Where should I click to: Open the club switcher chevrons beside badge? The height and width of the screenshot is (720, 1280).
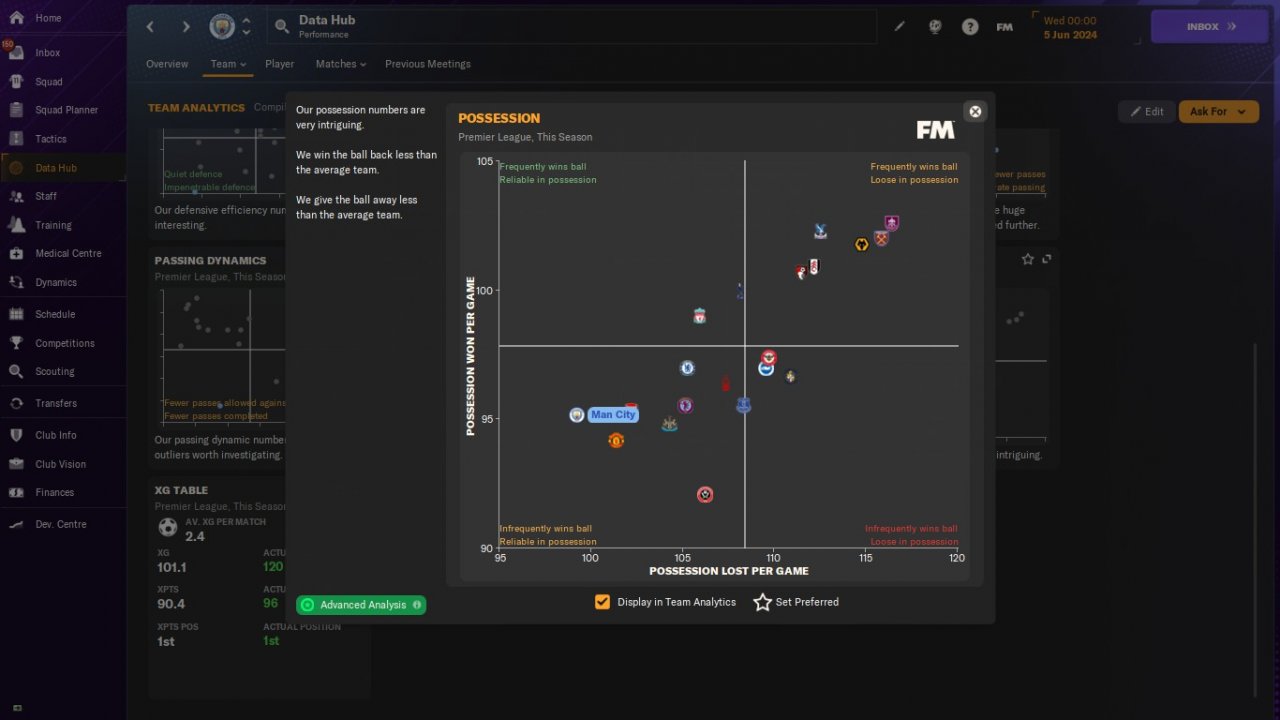coord(246,27)
